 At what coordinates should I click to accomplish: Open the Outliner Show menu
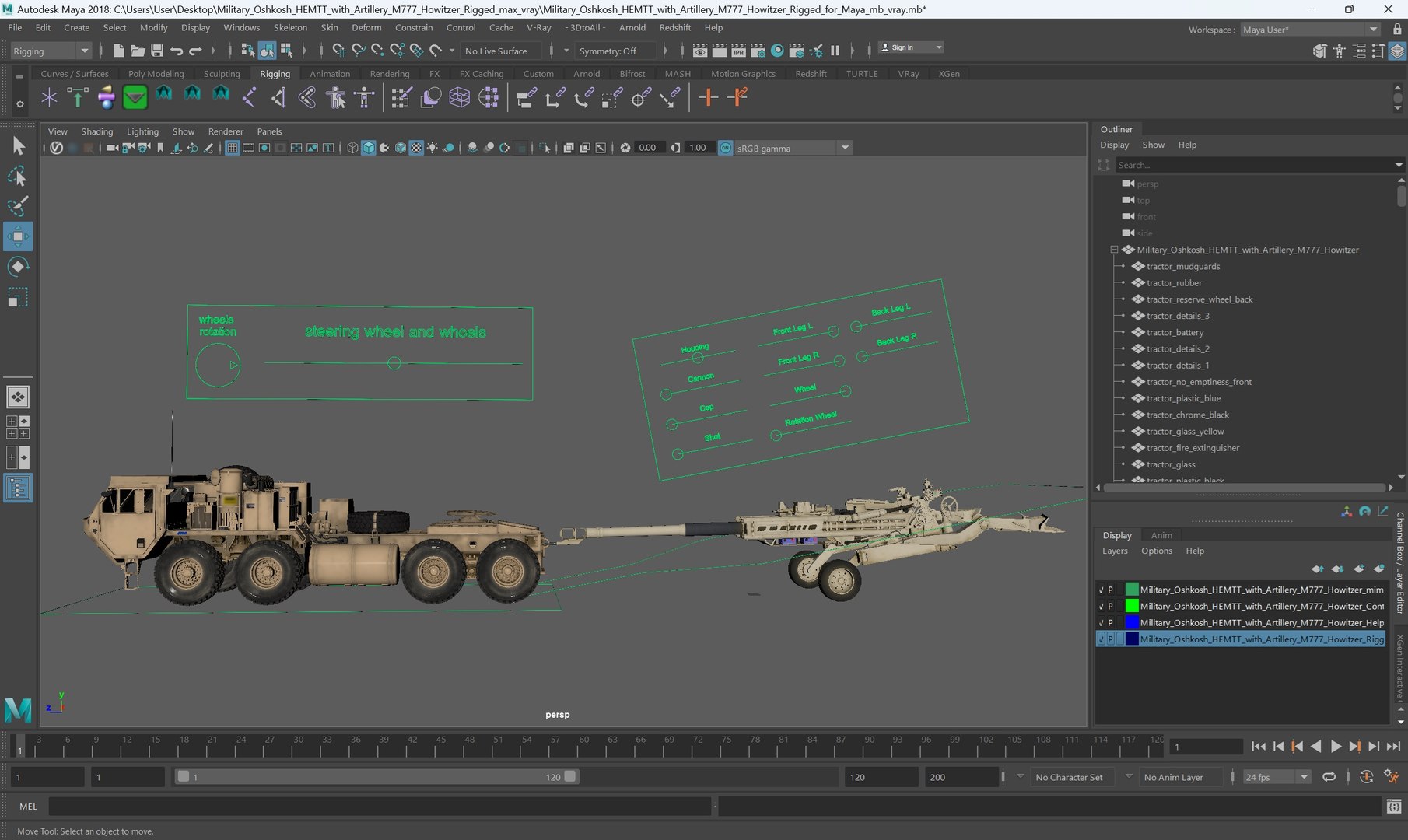click(x=1153, y=145)
